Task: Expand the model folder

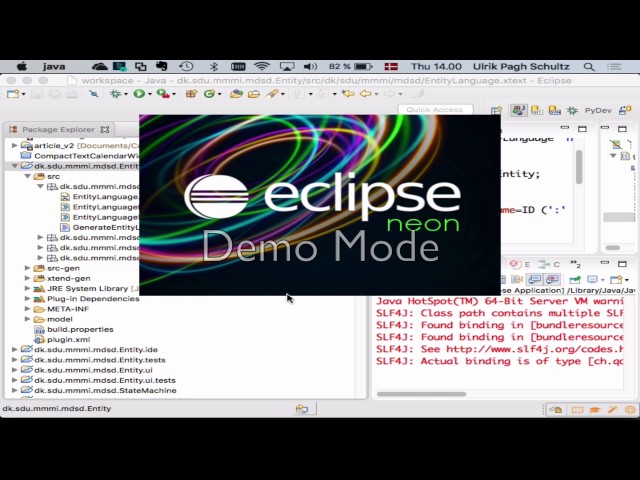Action: coord(27,319)
